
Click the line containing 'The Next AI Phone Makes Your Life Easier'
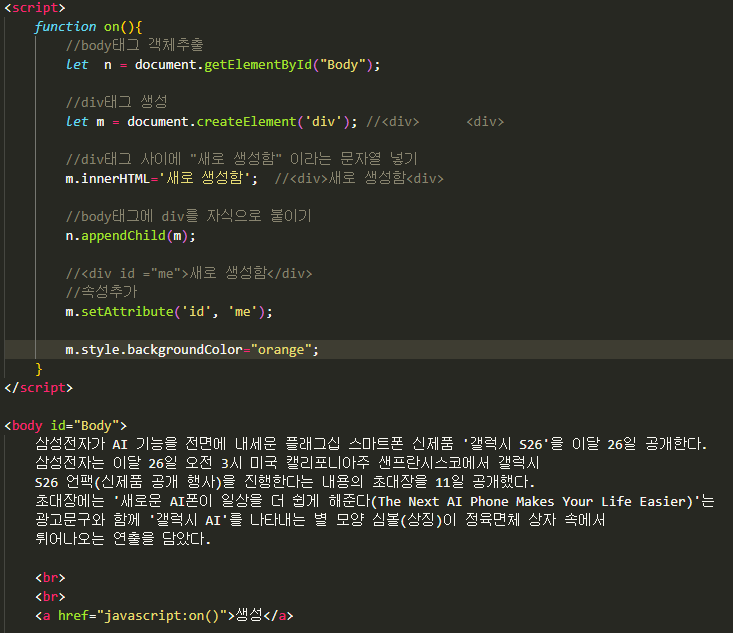coord(375,501)
